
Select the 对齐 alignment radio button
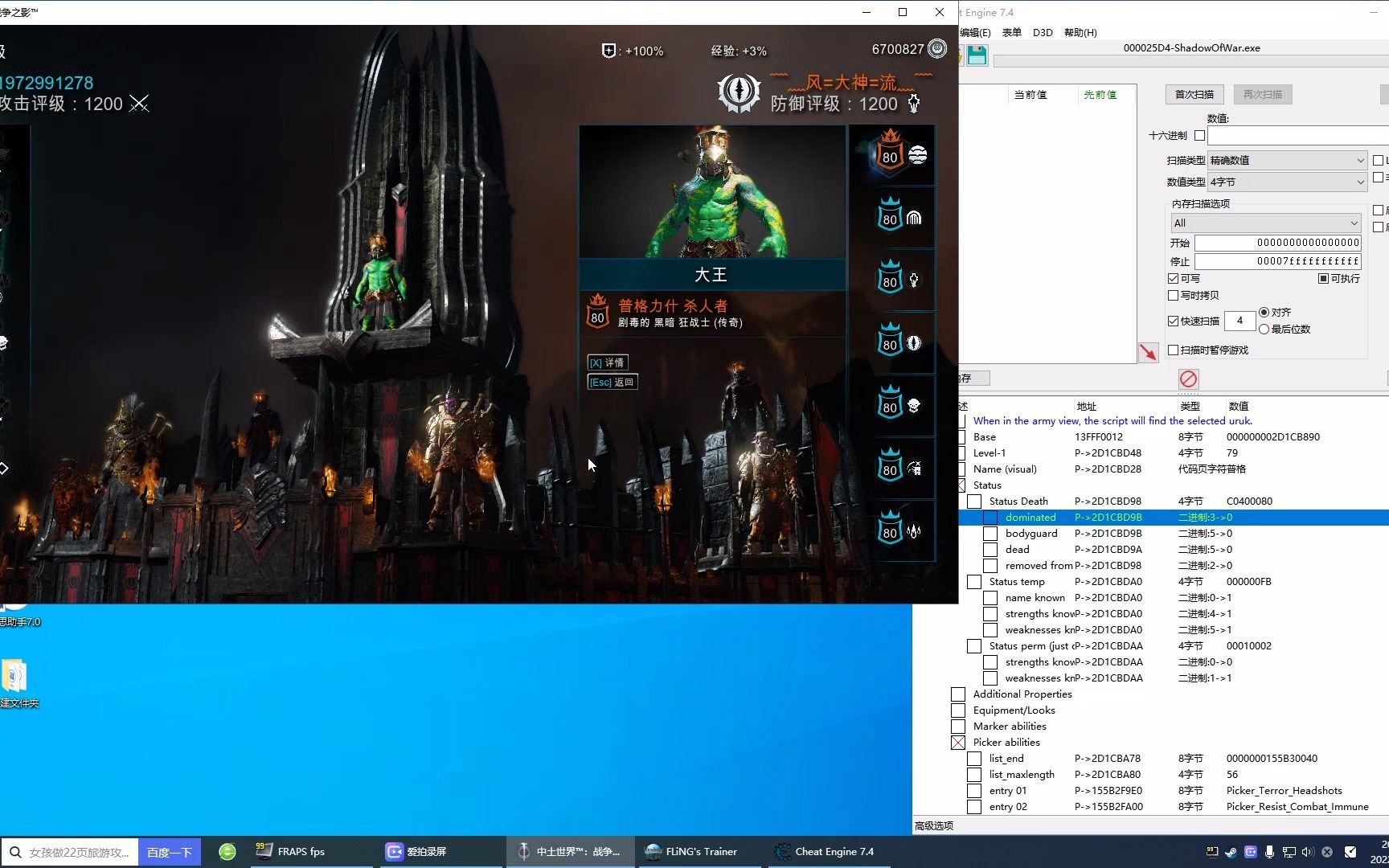coord(1264,313)
